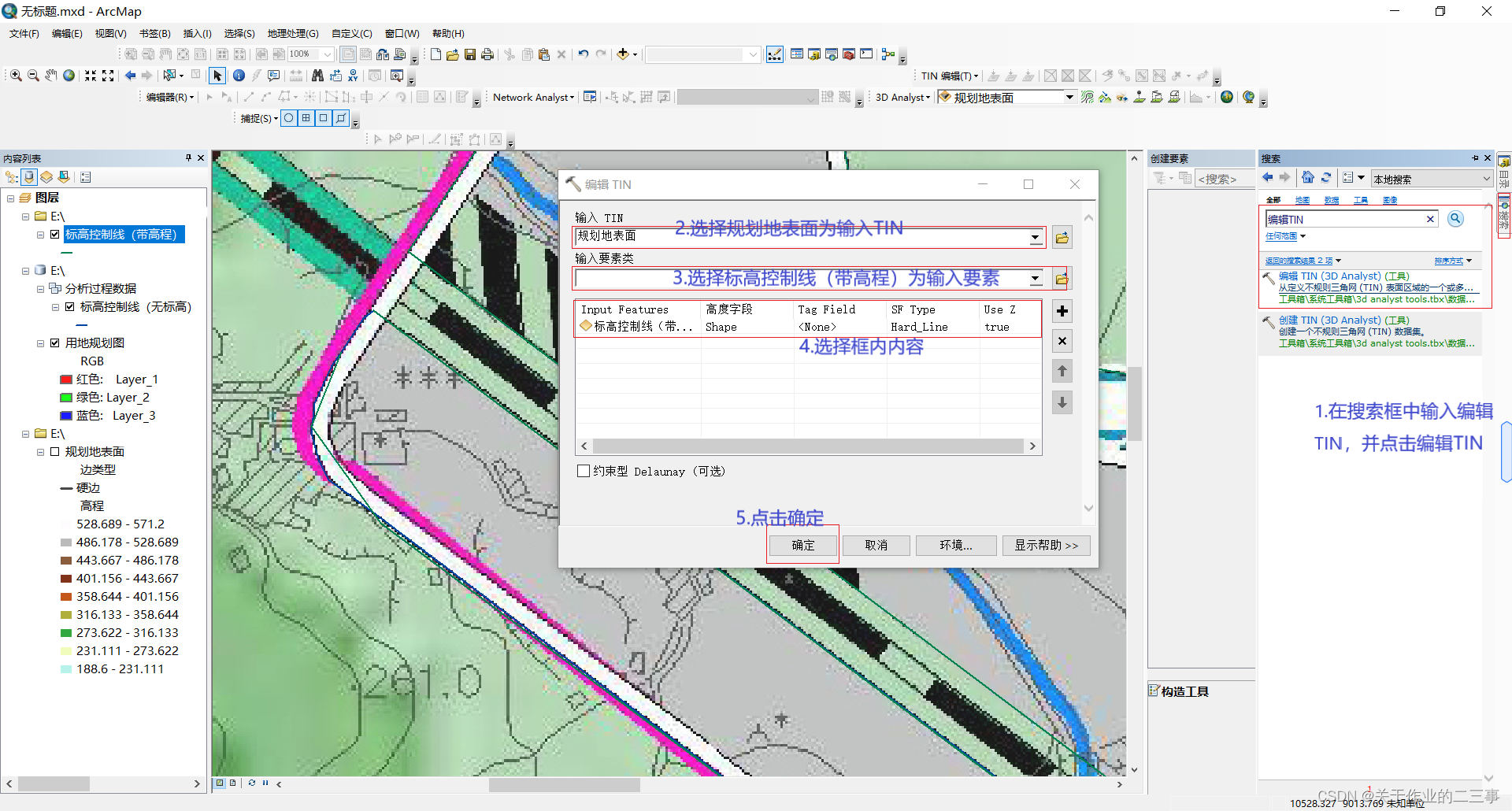Open the Go To XY tool
The image size is (1512, 811).
353,76
